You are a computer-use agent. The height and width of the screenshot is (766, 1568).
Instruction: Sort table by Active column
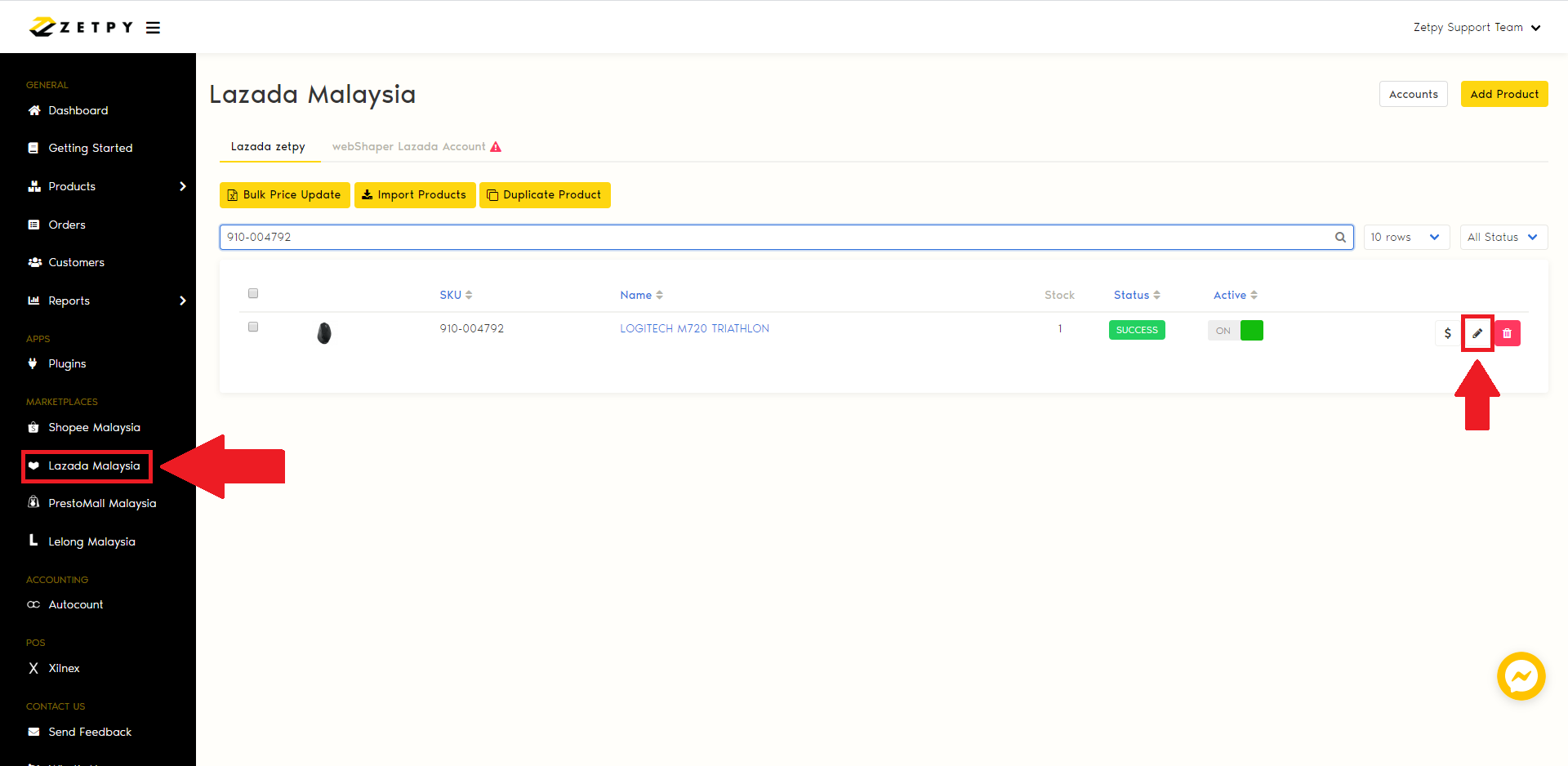click(1235, 295)
